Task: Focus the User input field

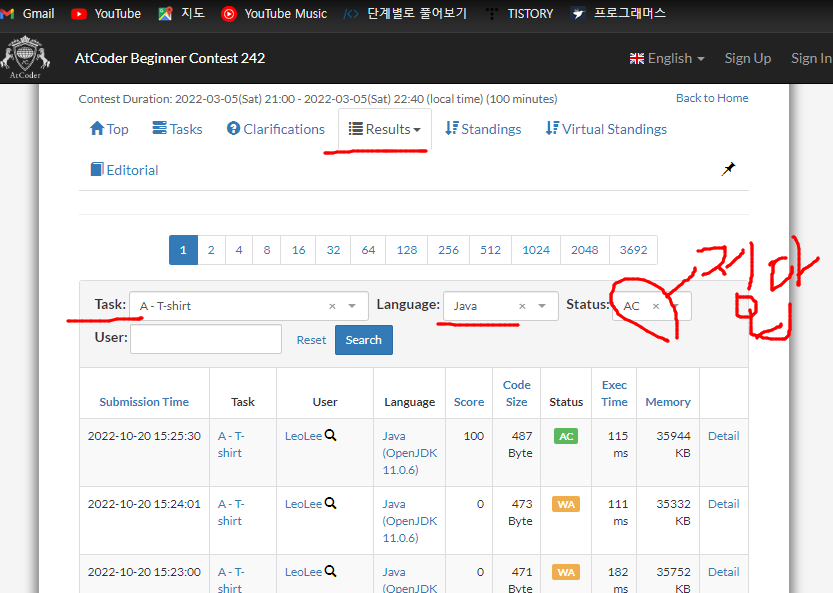Action: point(206,339)
